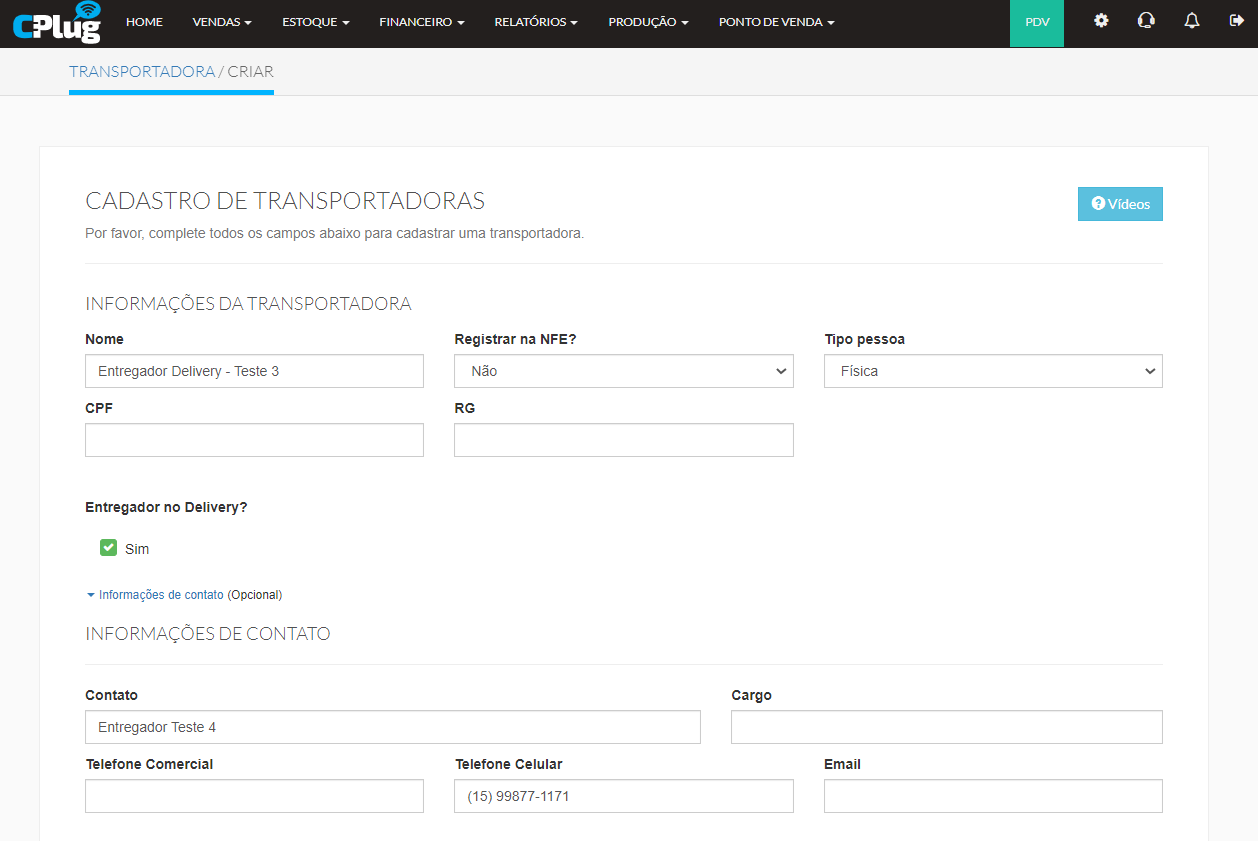This screenshot has height=841, width=1258.
Task: Focus the Contato input field
Action: coord(393,727)
